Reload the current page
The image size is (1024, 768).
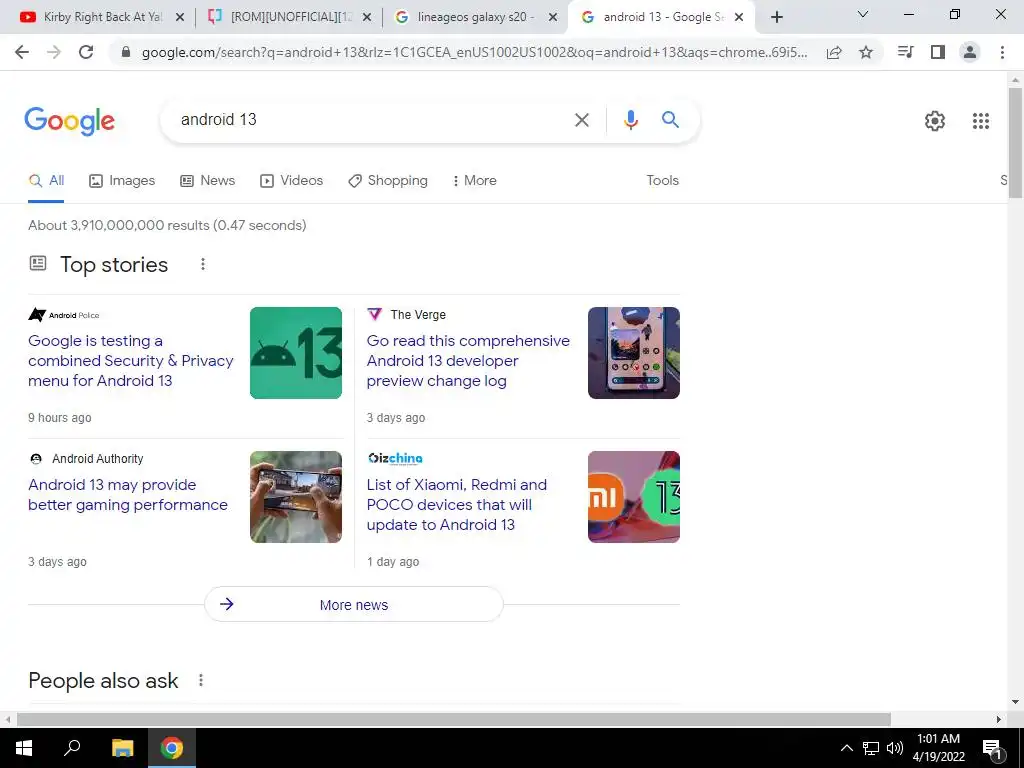[x=86, y=52]
